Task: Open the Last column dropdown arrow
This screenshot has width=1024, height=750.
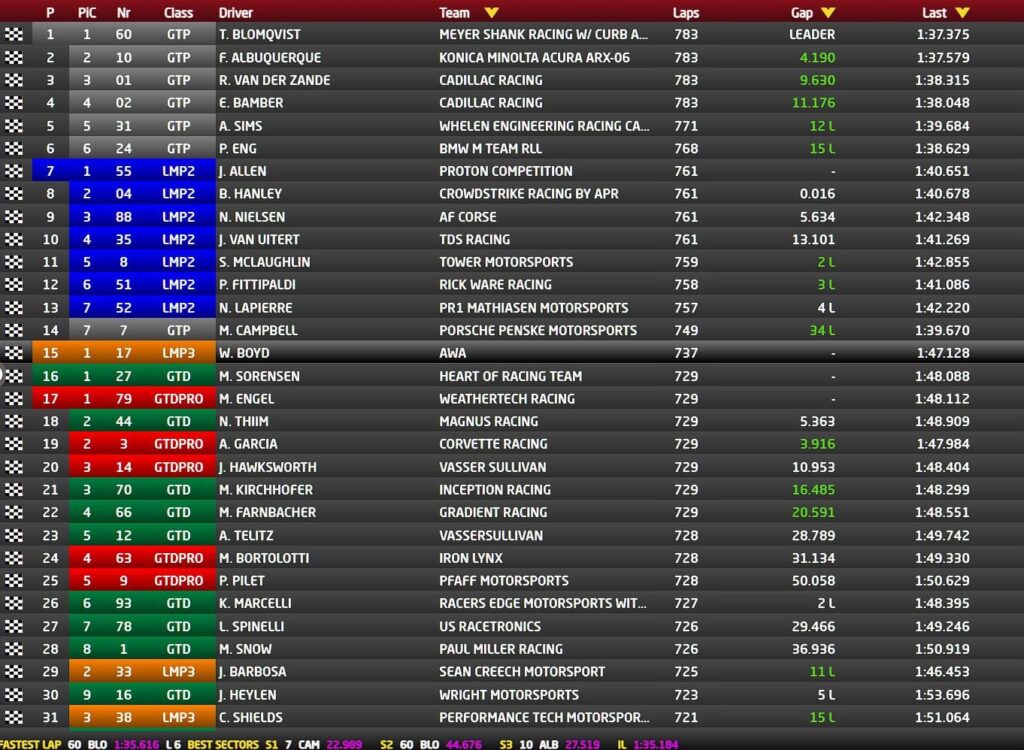Action: pos(962,12)
